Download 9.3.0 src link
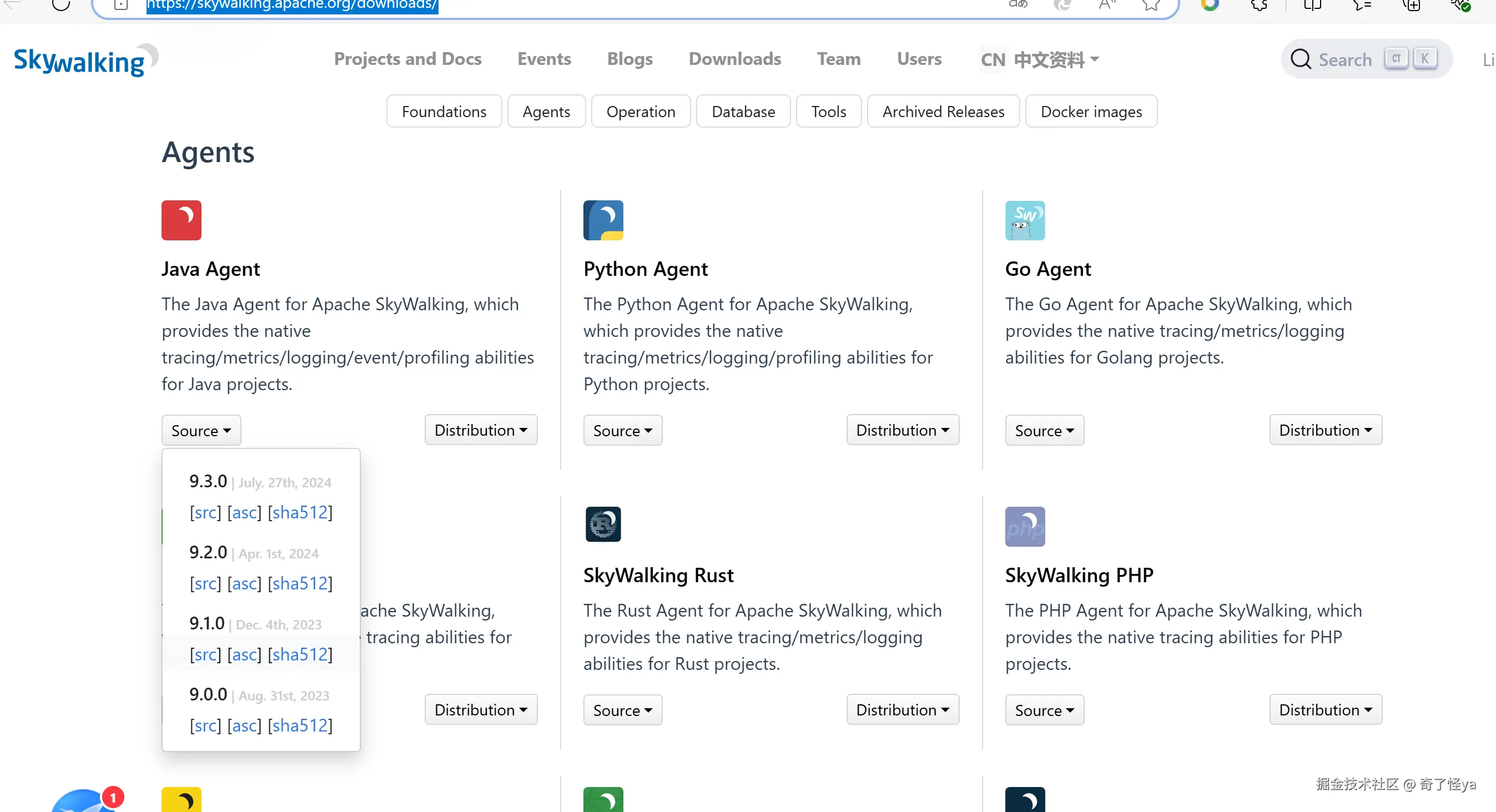Screen dimensions: 1496x812 tap(205, 512)
